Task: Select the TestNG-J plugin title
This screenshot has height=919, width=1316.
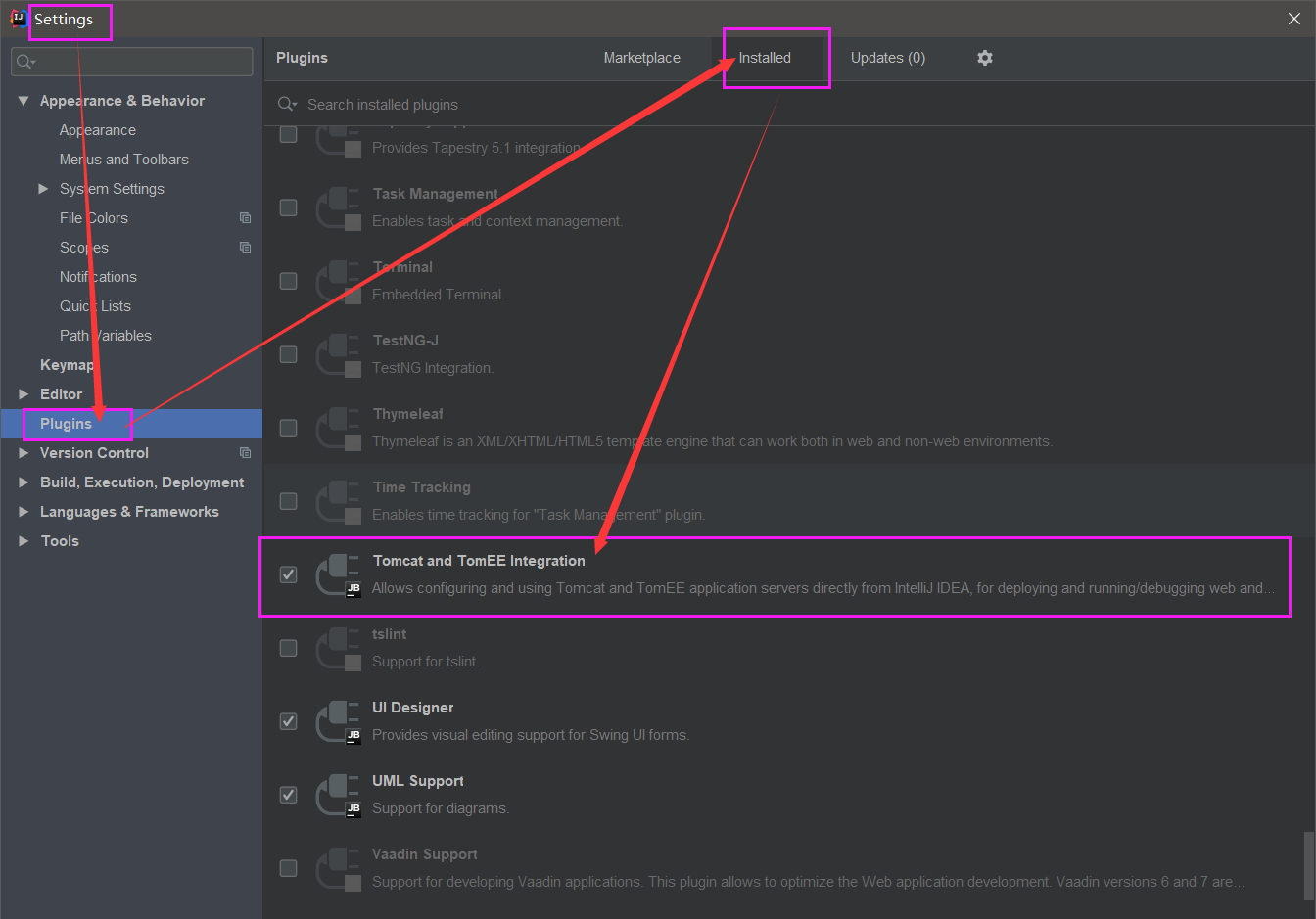Action: pos(405,341)
